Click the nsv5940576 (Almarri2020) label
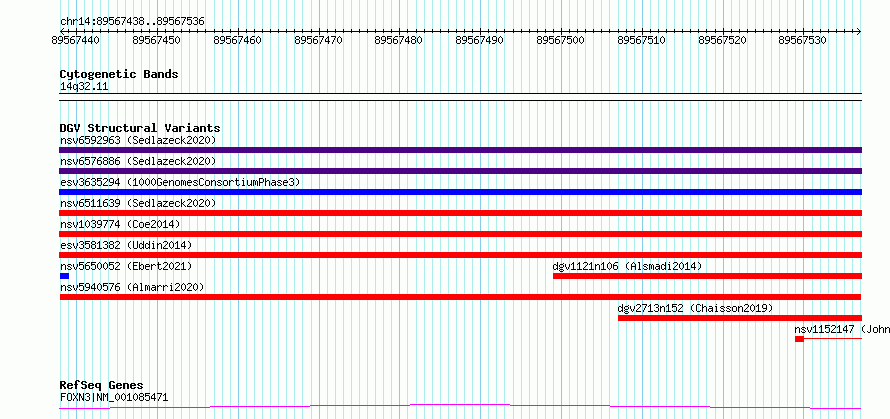This screenshot has width=890, height=419. pos(132,287)
